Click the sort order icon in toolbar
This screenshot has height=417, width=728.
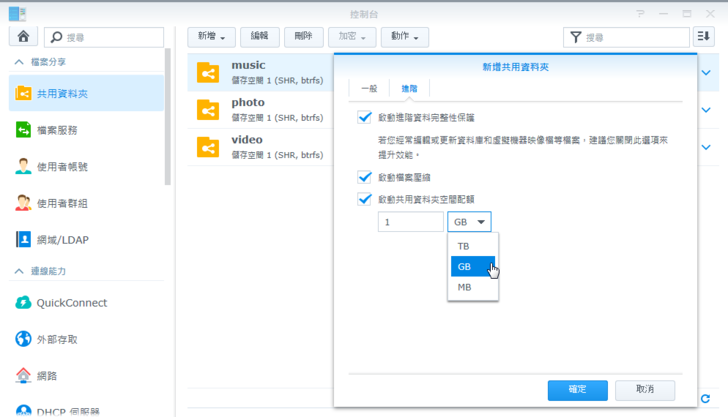click(704, 37)
